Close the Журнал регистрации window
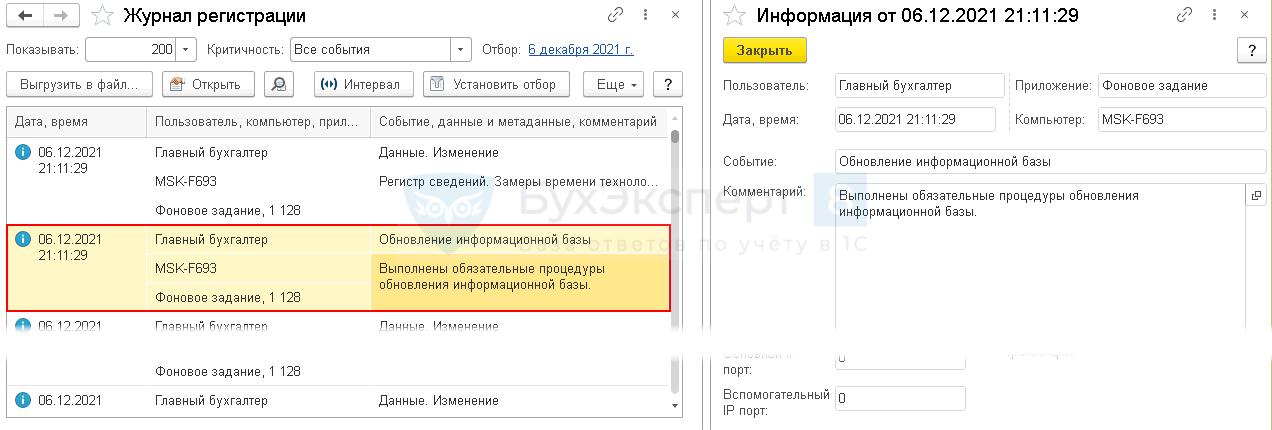 [x=675, y=15]
